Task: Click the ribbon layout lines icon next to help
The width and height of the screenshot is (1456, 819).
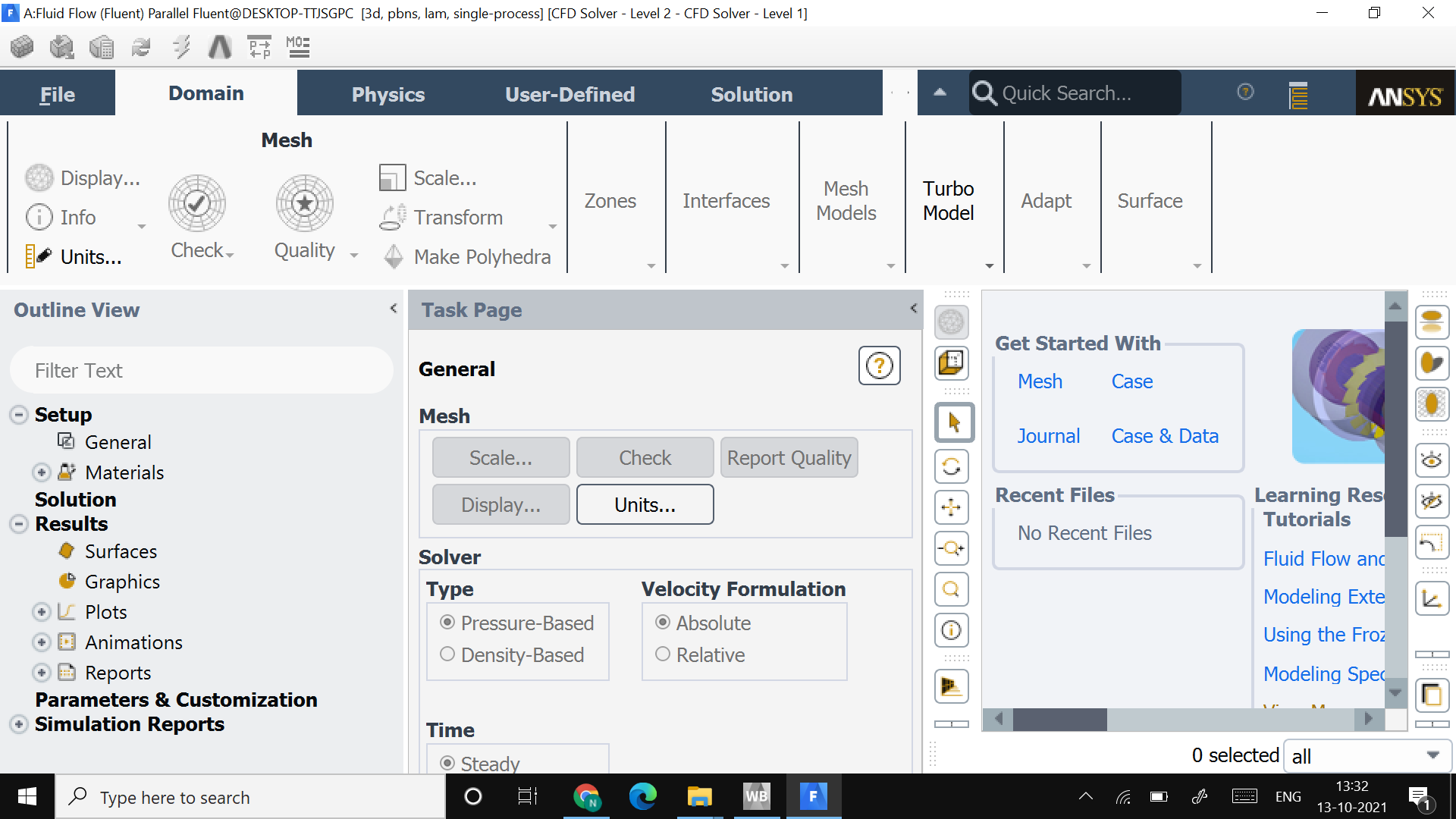Action: point(1298,95)
